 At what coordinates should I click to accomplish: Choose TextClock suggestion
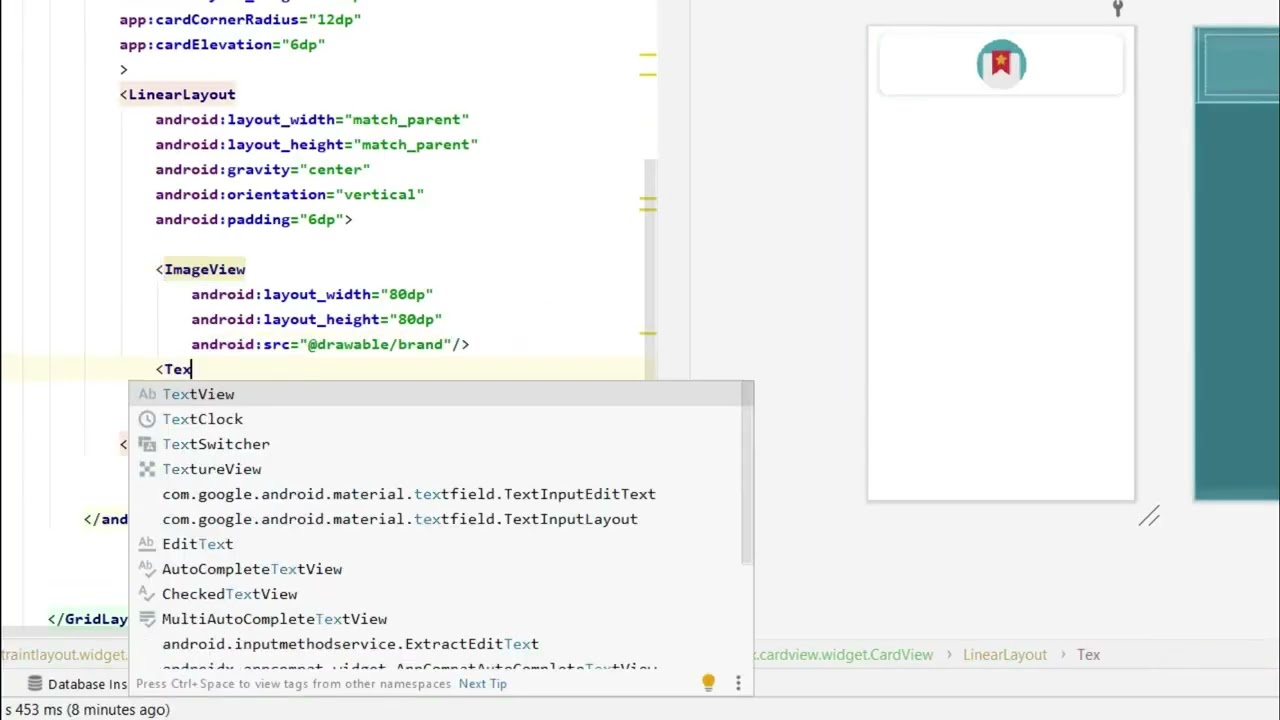(441, 419)
